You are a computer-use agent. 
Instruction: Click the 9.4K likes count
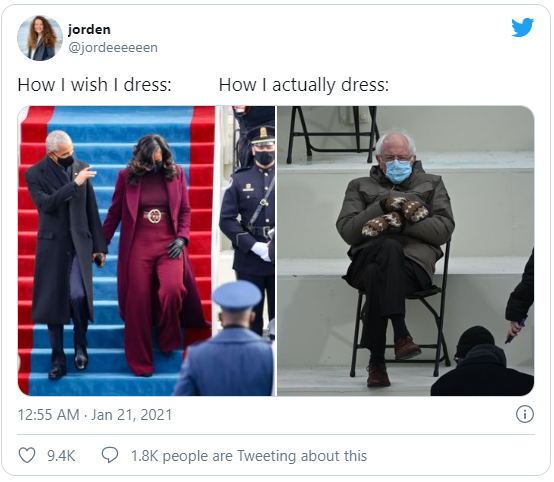click(61, 456)
